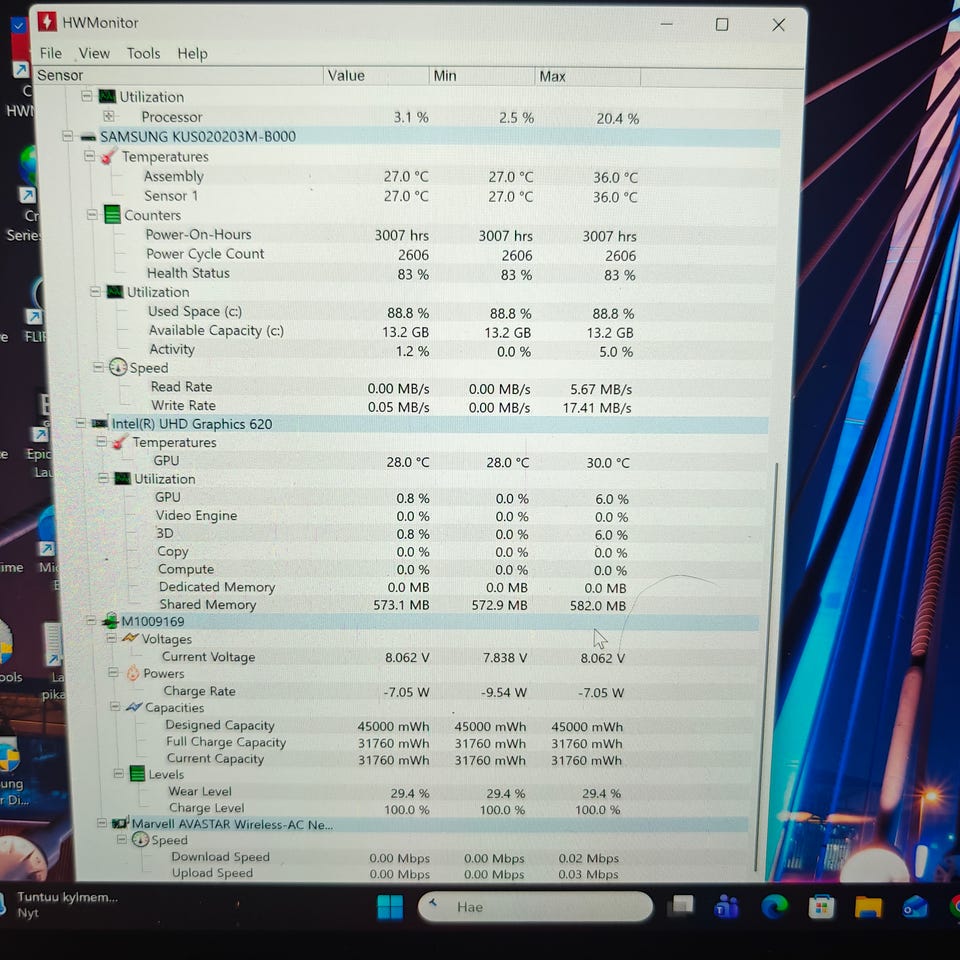960x960 pixels.
Task: Click the Marvell network adapter icon
Action: 121,823
